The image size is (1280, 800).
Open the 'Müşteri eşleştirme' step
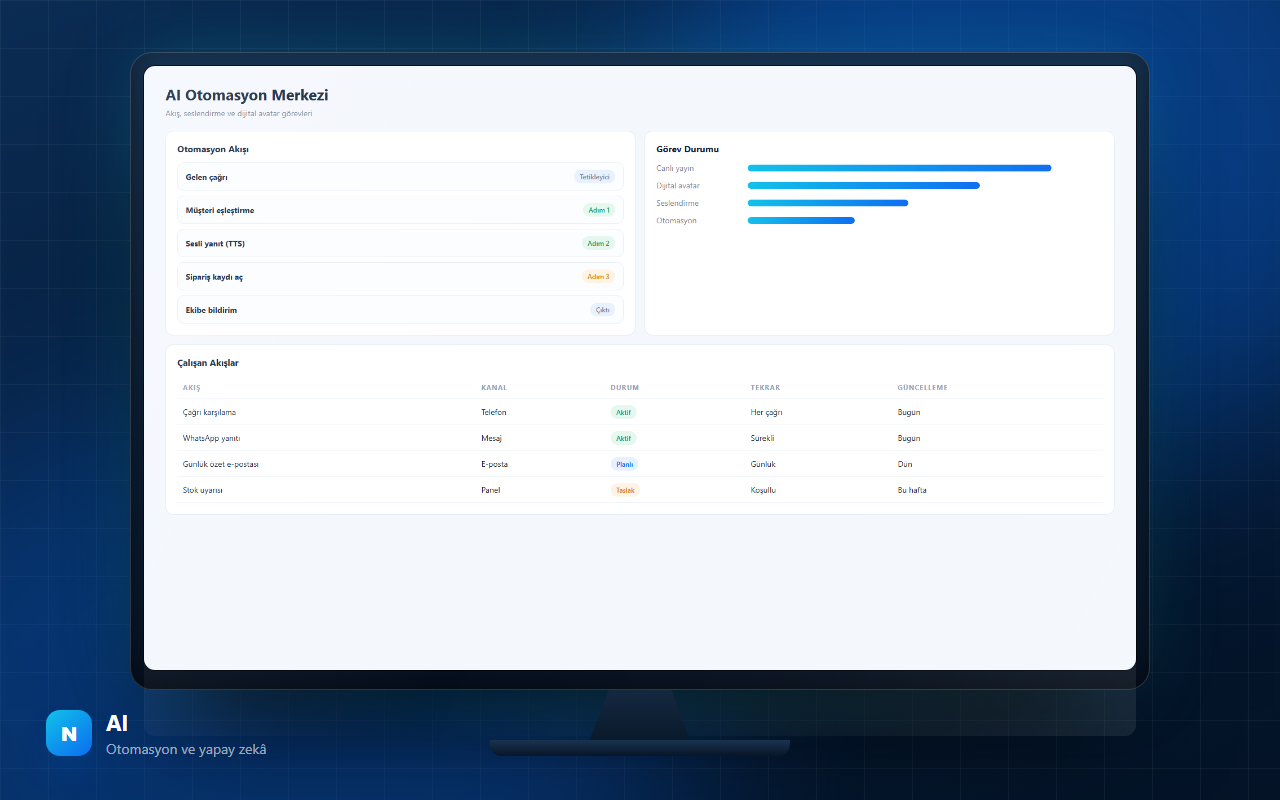click(x=400, y=210)
